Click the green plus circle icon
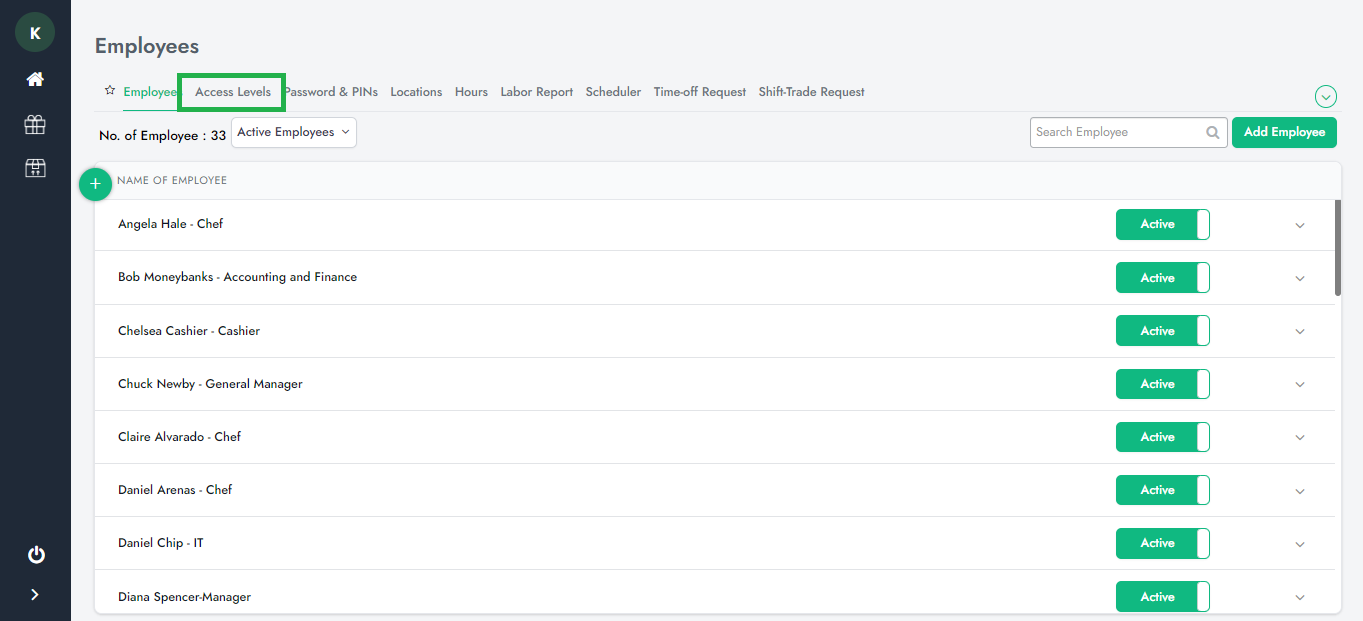 coord(95,184)
